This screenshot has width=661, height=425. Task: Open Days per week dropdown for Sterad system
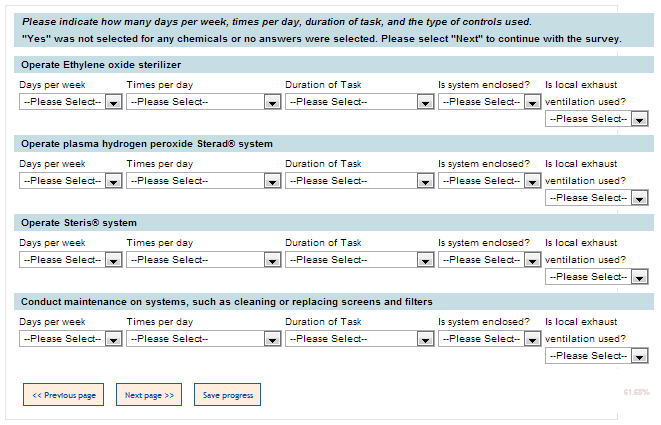pos(70,181)
